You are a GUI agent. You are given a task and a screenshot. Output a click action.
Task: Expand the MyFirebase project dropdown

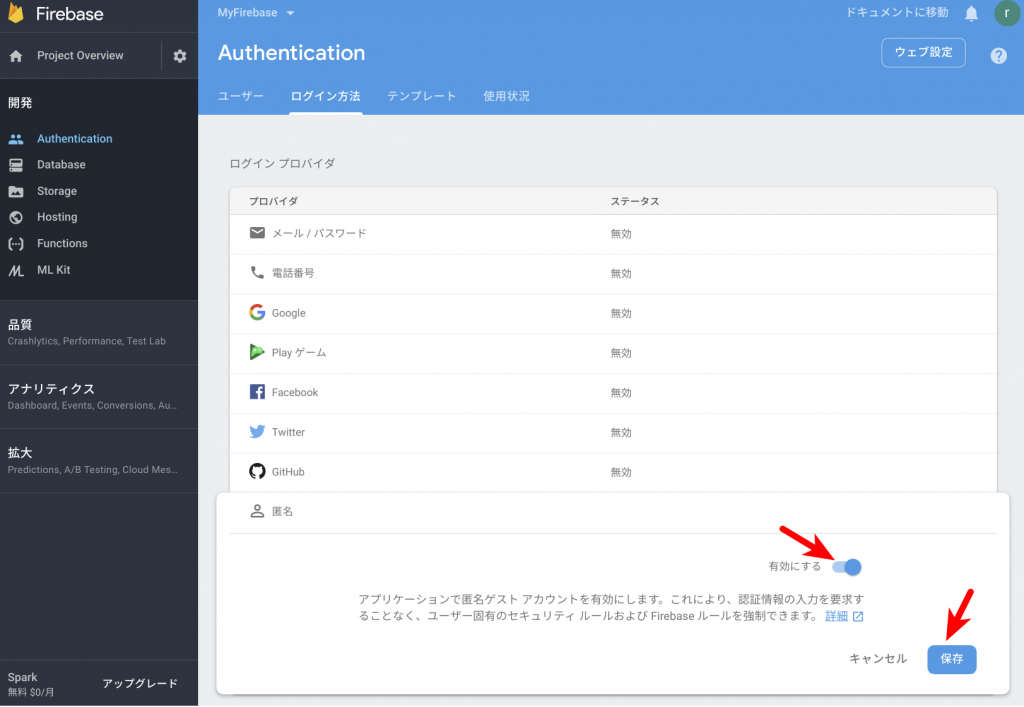click(x=254, y=14)
